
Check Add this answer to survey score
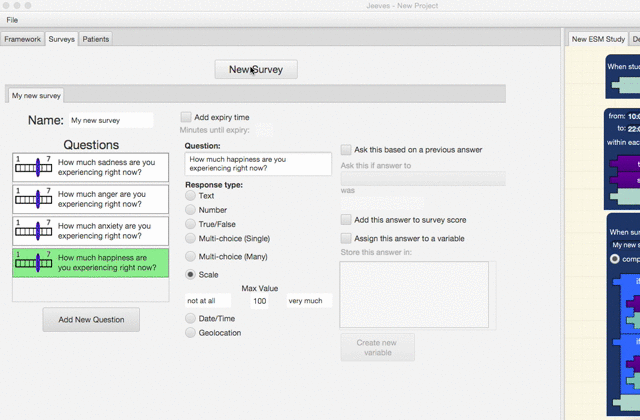point(346,220)
